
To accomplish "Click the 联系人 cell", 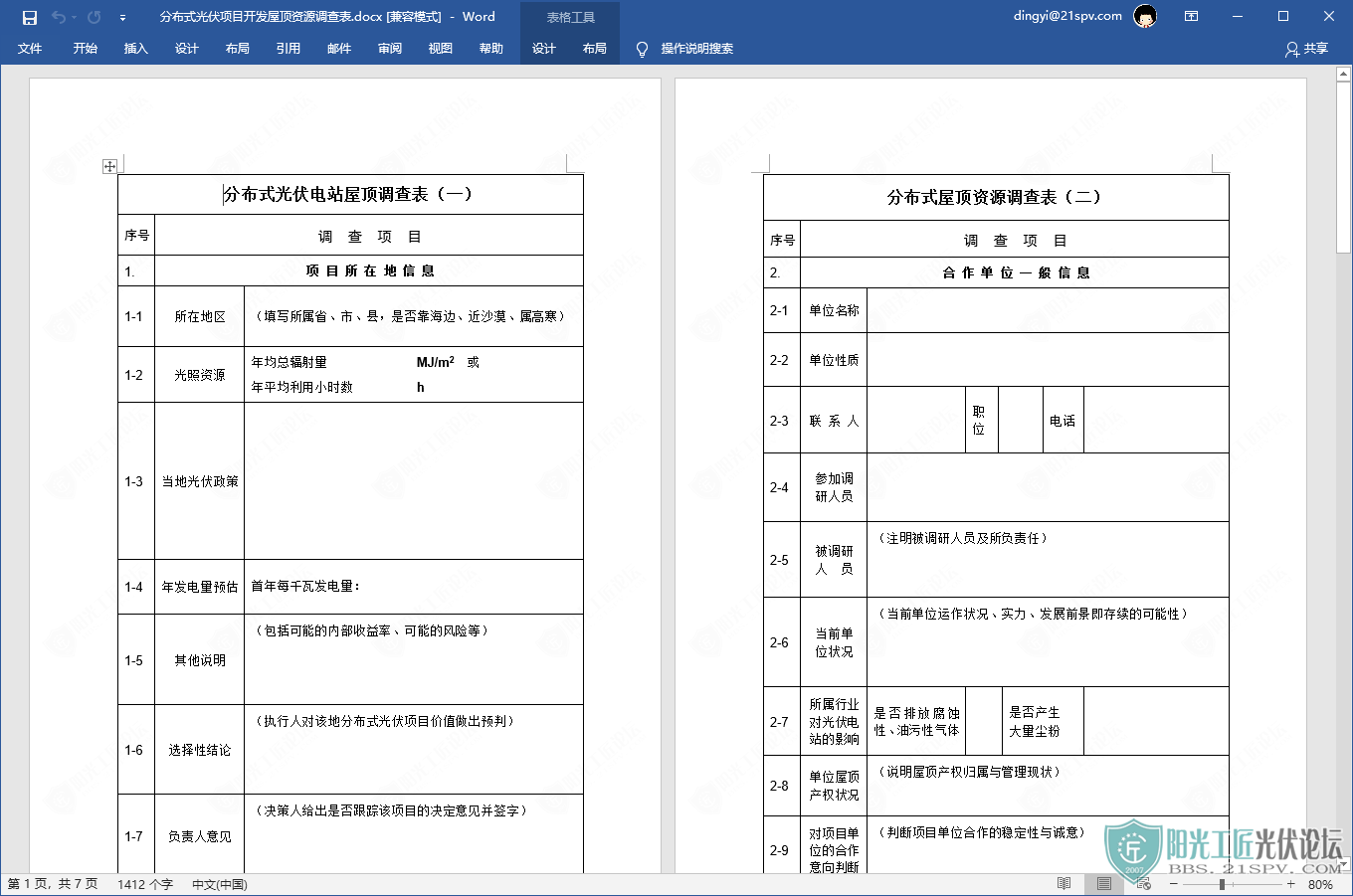I will point(834,421).
